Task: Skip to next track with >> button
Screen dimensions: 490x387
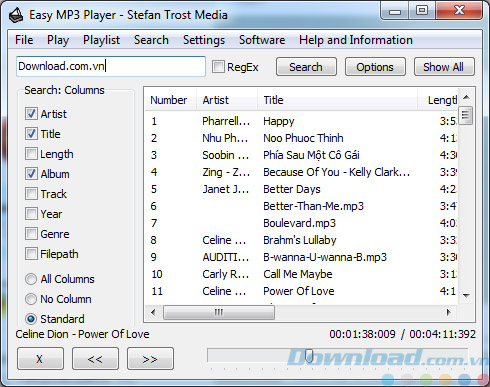Action: (150, 359)
